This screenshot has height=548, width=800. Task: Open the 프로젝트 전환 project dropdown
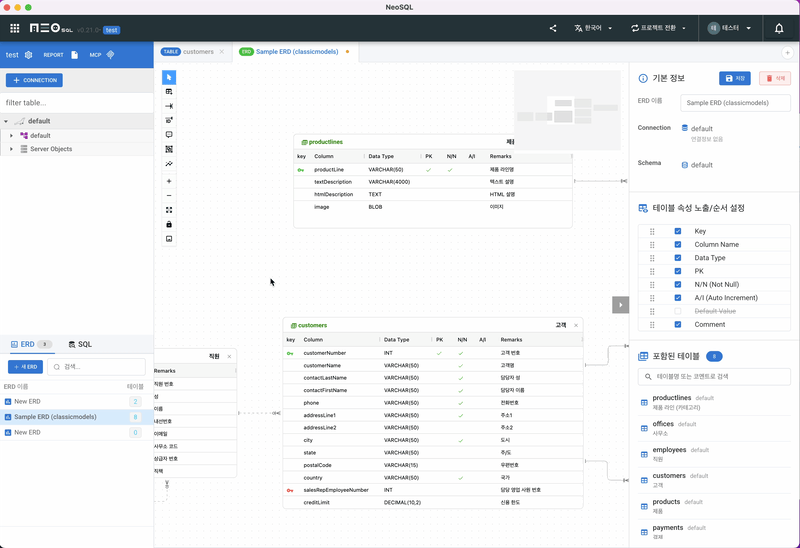pyautogui.click(x=658, y=28)
